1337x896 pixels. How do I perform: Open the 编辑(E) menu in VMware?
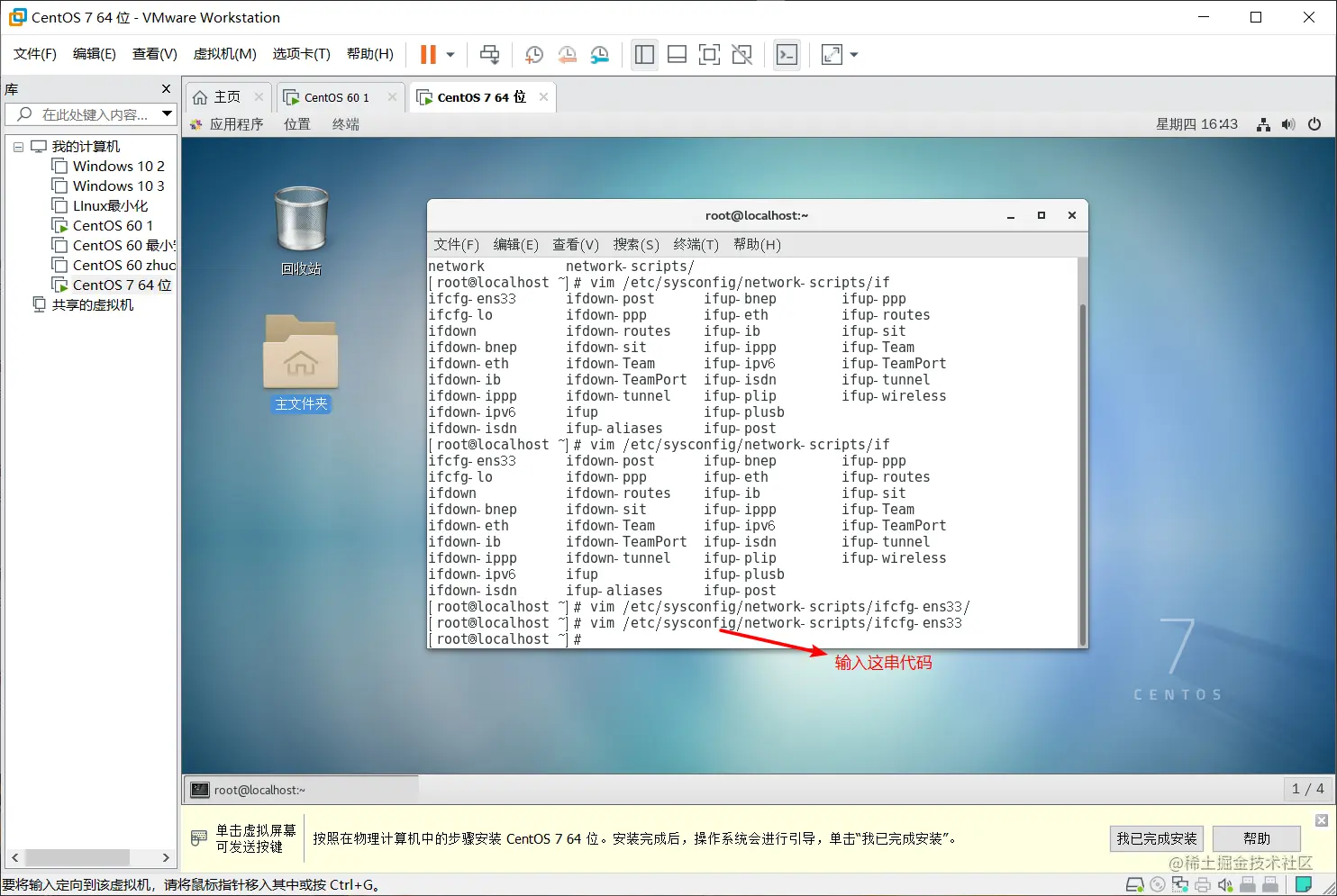click(x=95, y=54)
